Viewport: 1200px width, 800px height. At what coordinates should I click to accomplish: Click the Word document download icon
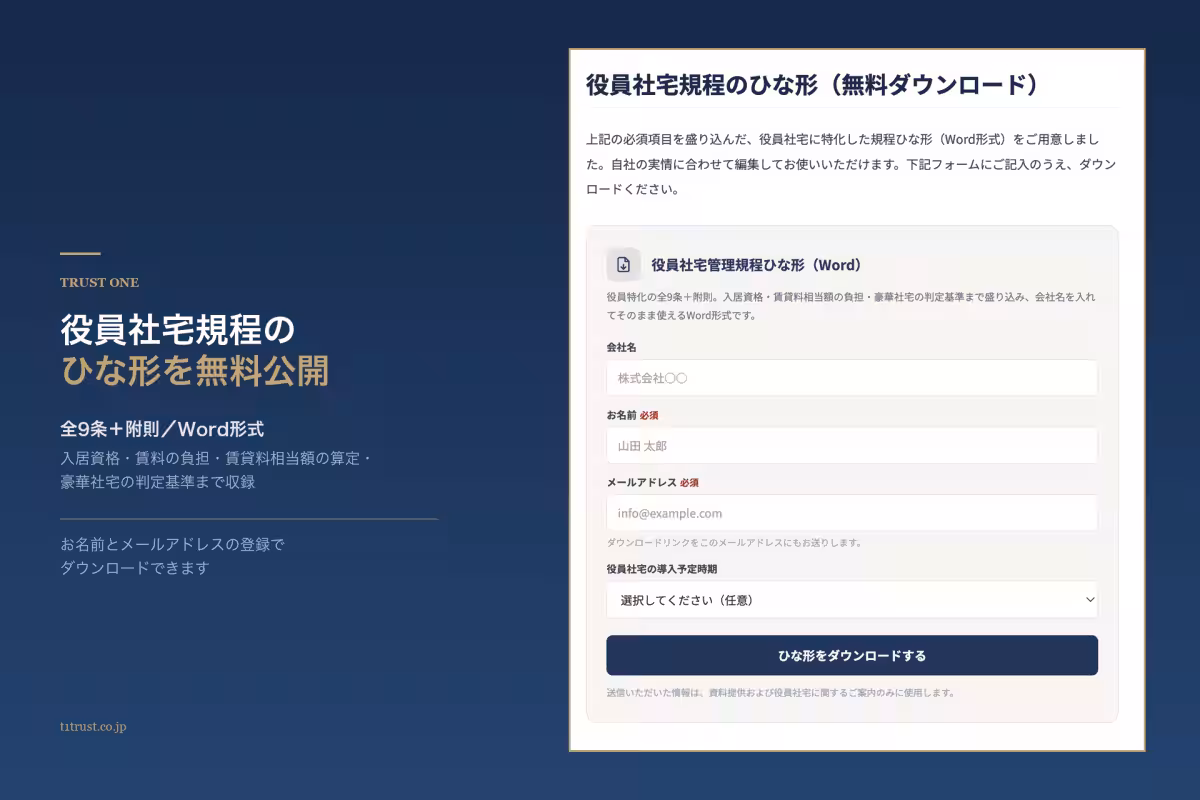(x=623, y=265)
